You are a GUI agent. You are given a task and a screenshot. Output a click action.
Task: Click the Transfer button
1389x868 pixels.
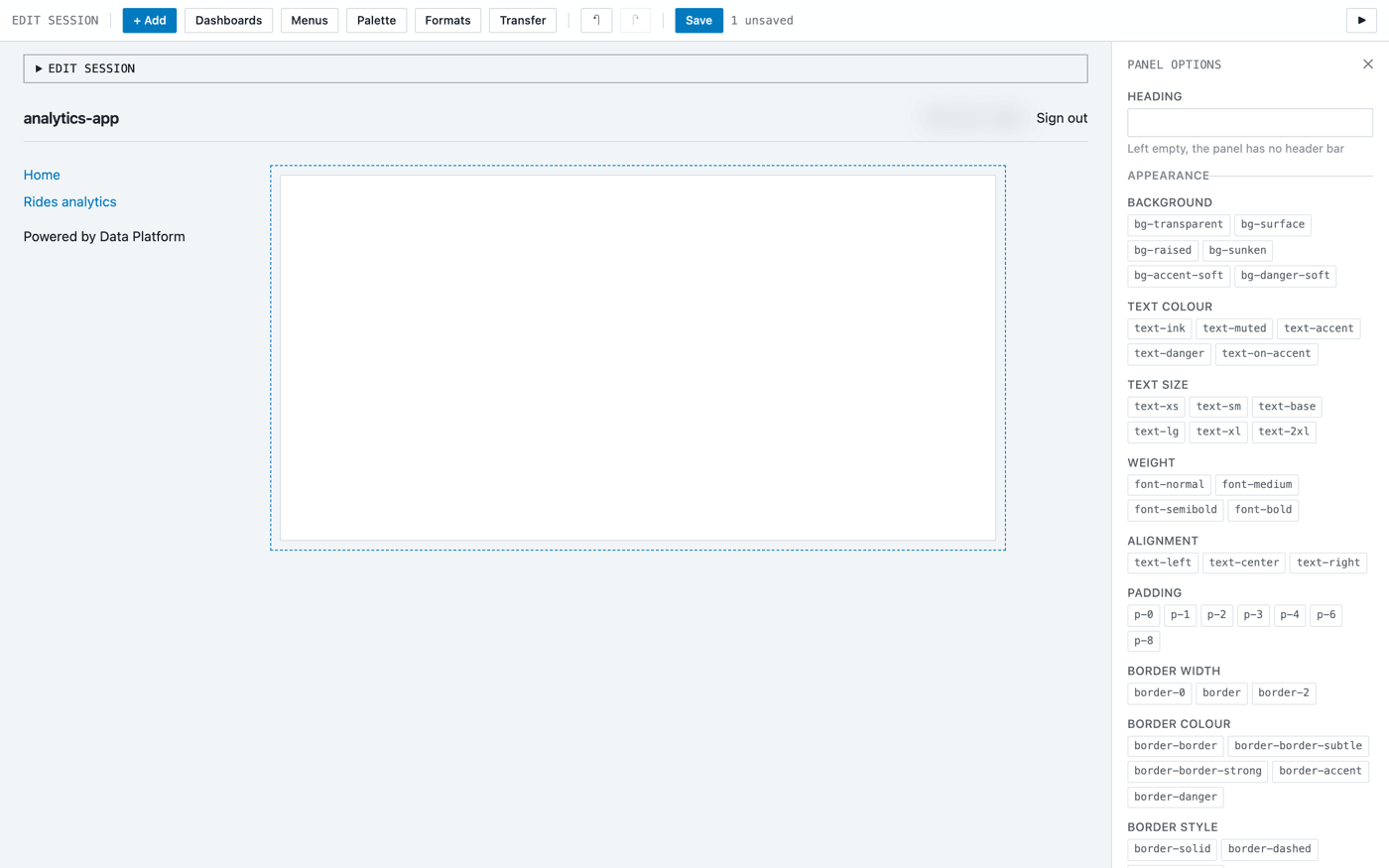(523, 20)
